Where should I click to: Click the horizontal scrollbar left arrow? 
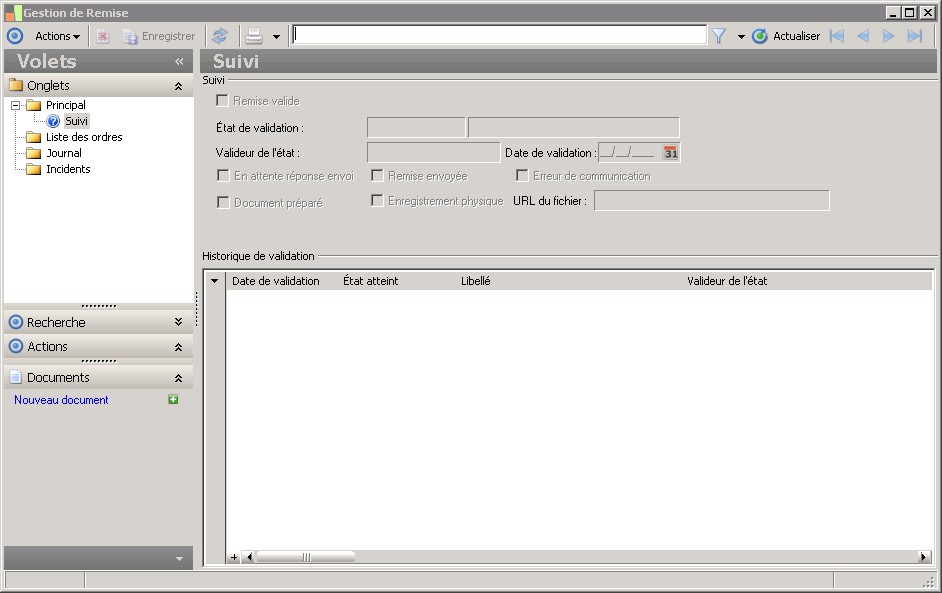click(x=249, y=558)
